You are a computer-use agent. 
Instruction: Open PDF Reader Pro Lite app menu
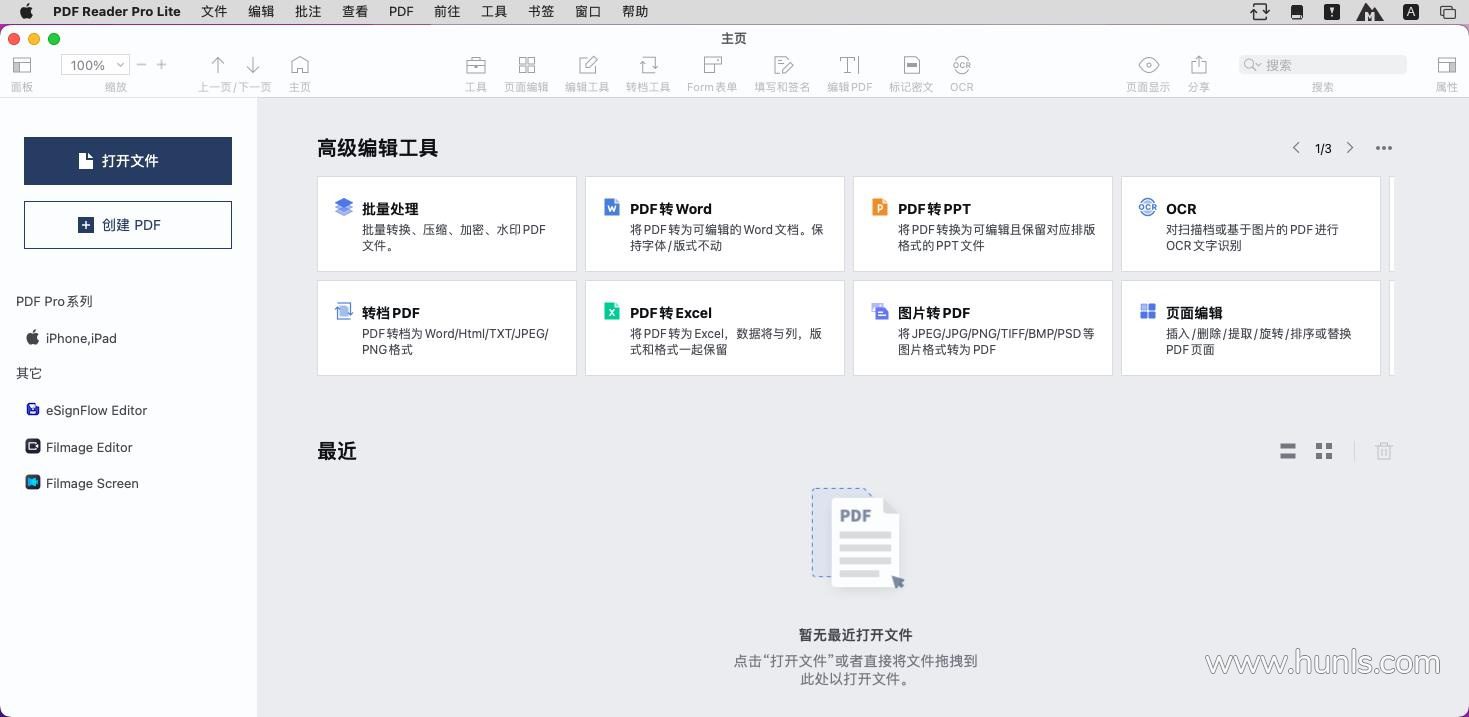coord(117,12)
